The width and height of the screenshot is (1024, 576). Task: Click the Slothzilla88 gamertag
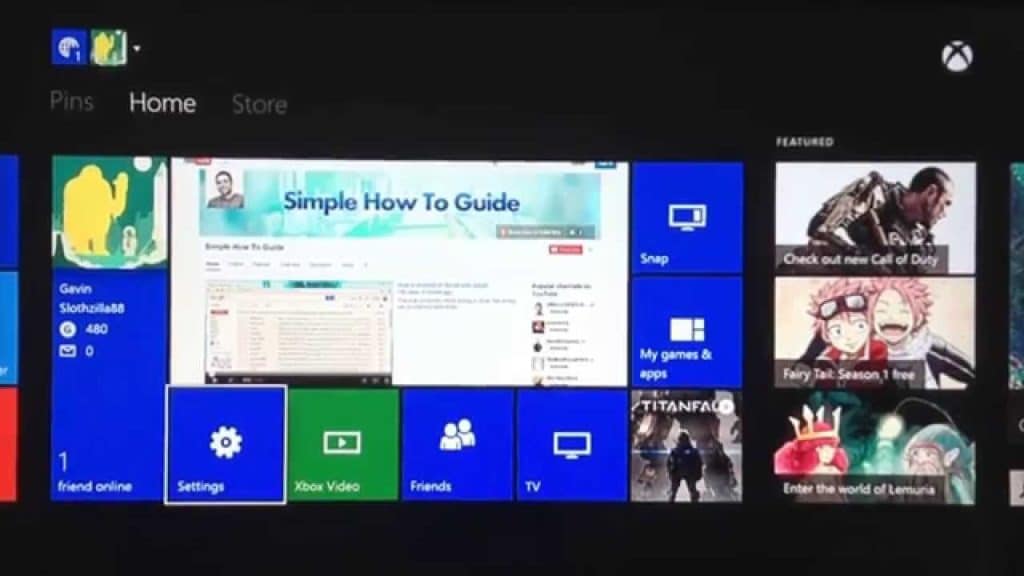91,308
